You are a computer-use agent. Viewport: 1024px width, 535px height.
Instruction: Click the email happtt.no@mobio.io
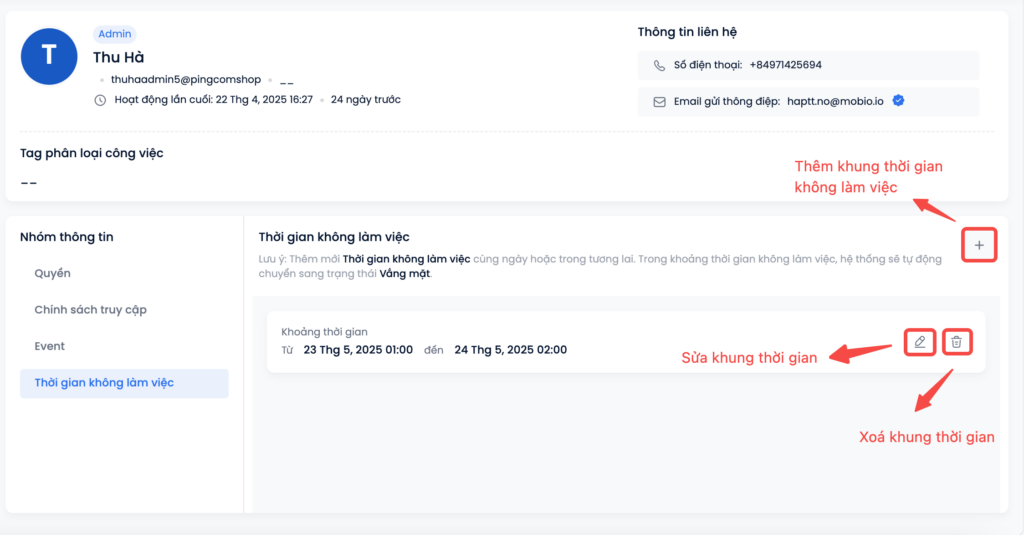click(x=835, y=101)
